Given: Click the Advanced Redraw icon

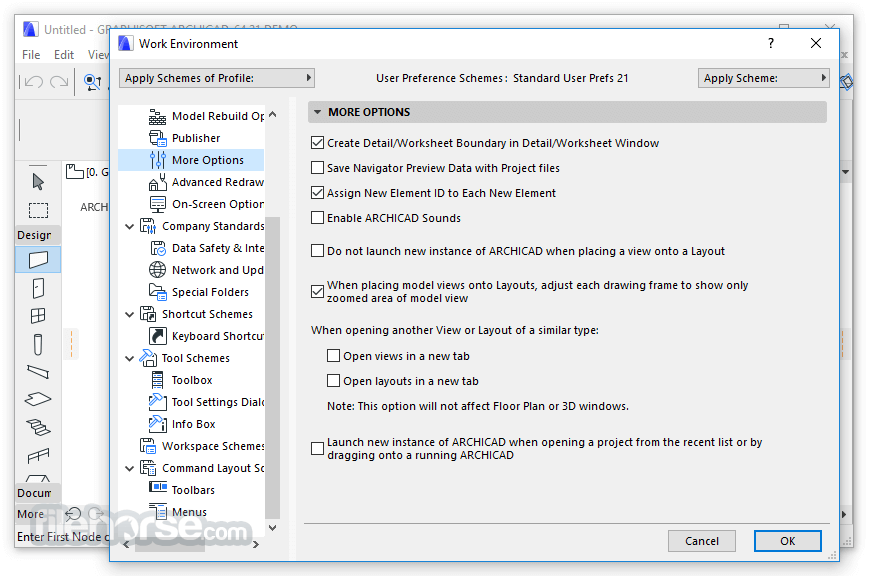Looking at the screenshot, I should 158,182.
